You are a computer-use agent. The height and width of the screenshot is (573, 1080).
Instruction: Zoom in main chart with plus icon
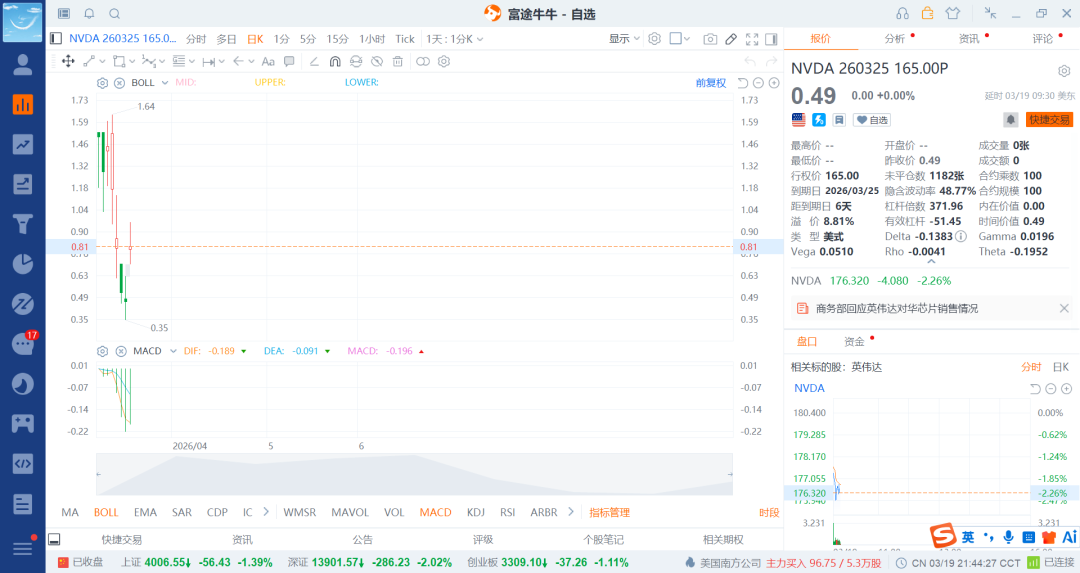tap(774, 83)
